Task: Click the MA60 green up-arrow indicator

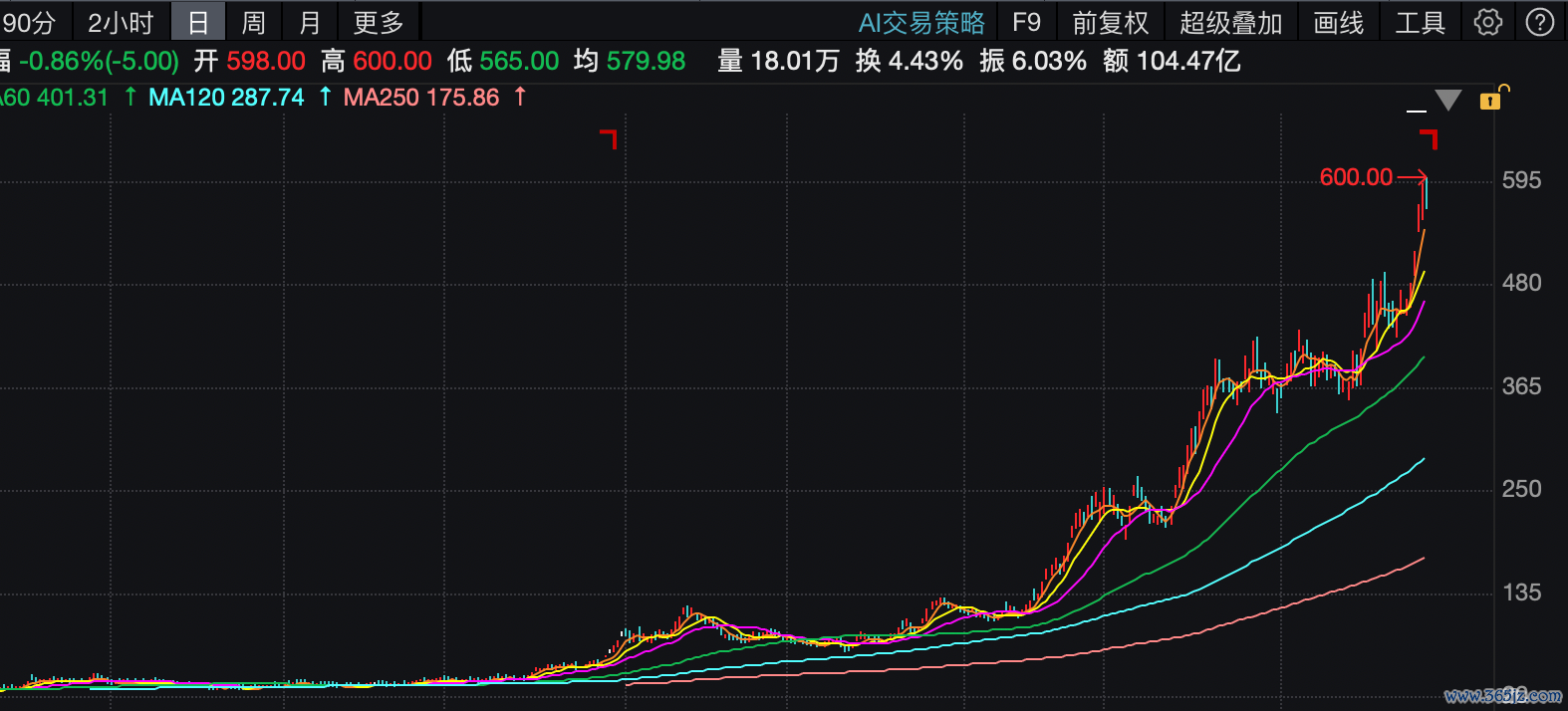Action: (x=131, y=97)
